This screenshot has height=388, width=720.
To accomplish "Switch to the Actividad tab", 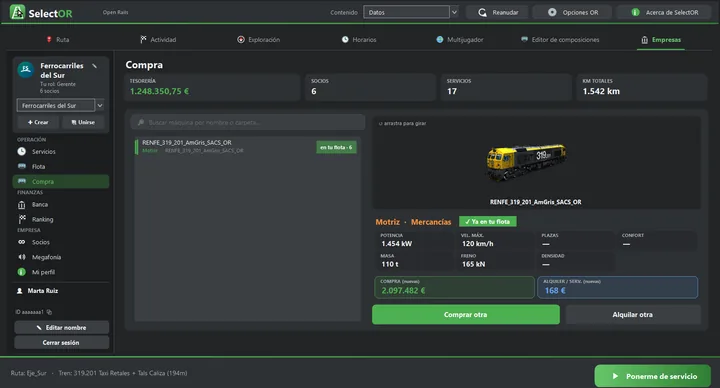I will coord(158,39).
